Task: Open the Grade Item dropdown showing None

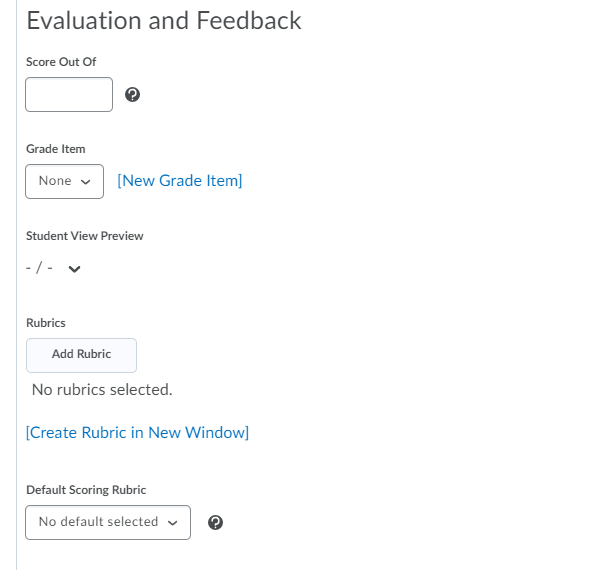Action: [64, 181]
